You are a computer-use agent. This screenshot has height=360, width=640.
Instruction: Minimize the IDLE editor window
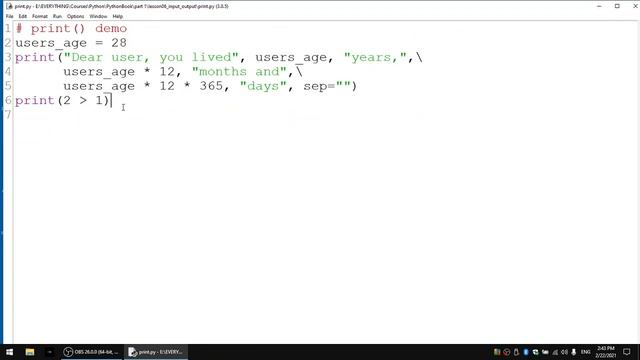point(599,6)
